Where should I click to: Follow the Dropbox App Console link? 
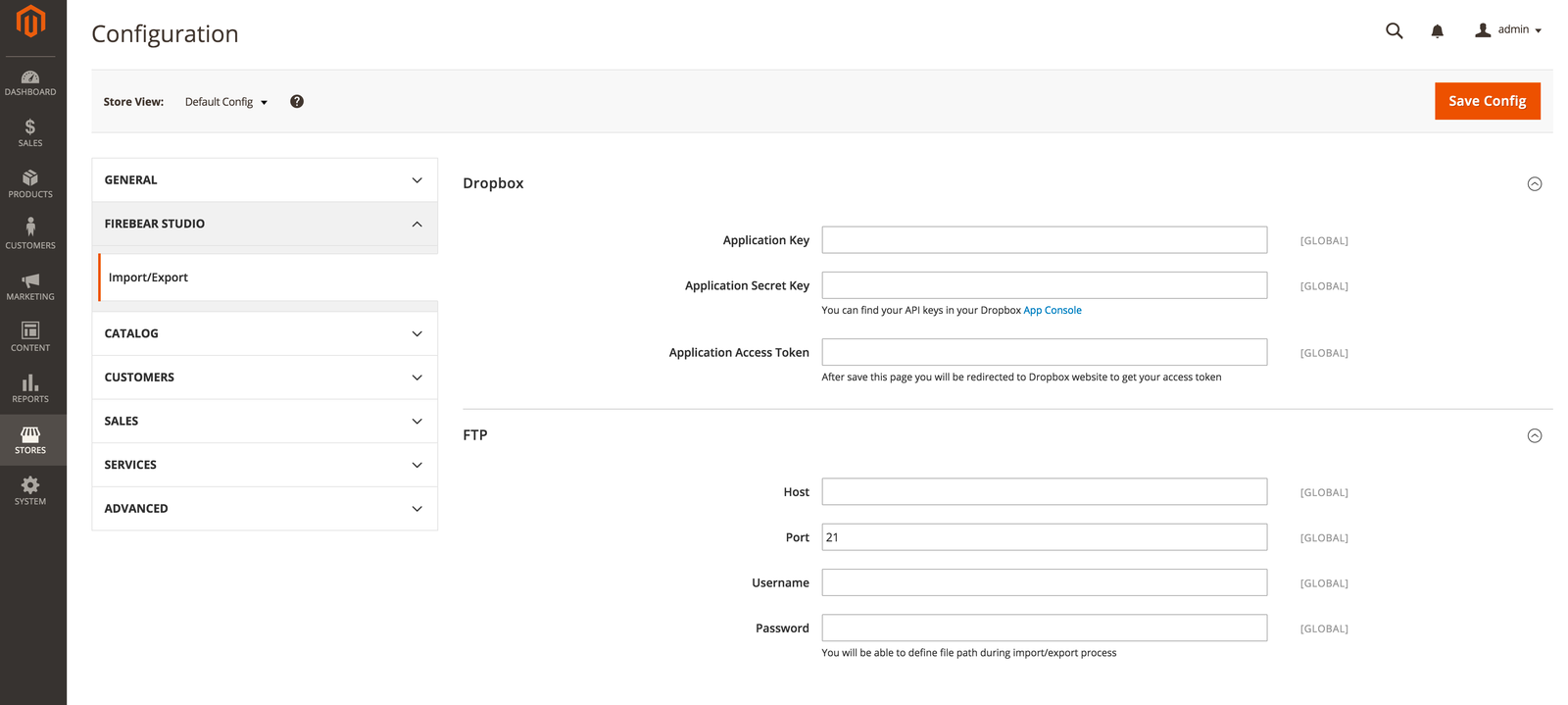(1053, 311)
